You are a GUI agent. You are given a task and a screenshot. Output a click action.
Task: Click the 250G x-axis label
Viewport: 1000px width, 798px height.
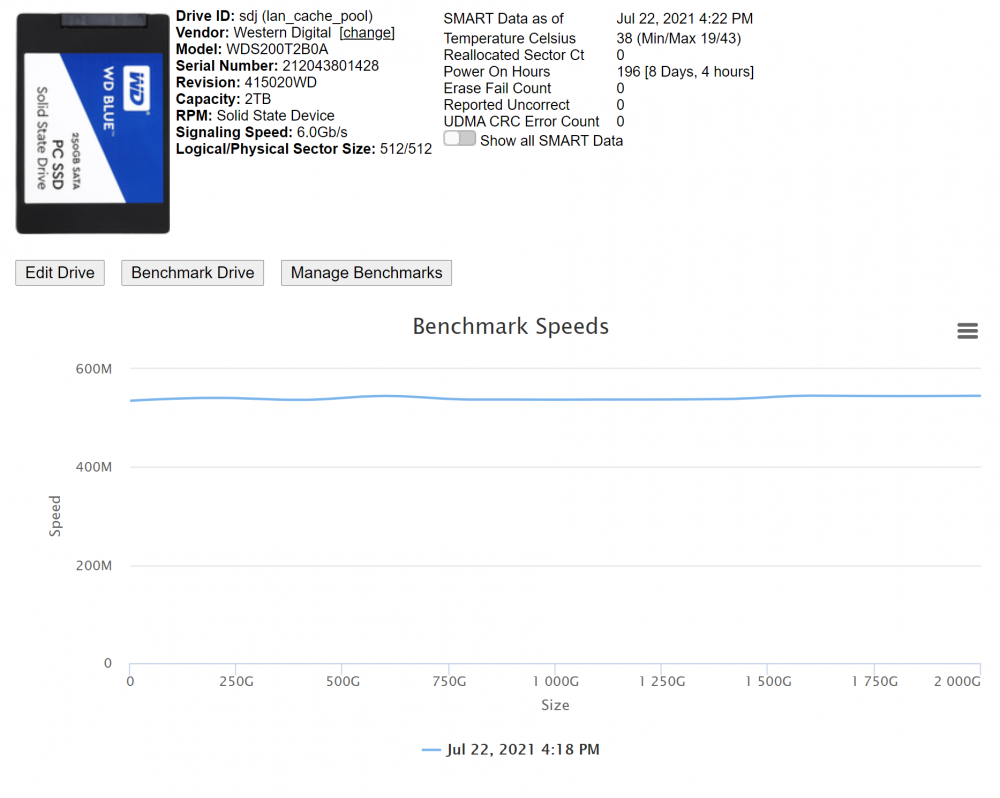(236, 681)
